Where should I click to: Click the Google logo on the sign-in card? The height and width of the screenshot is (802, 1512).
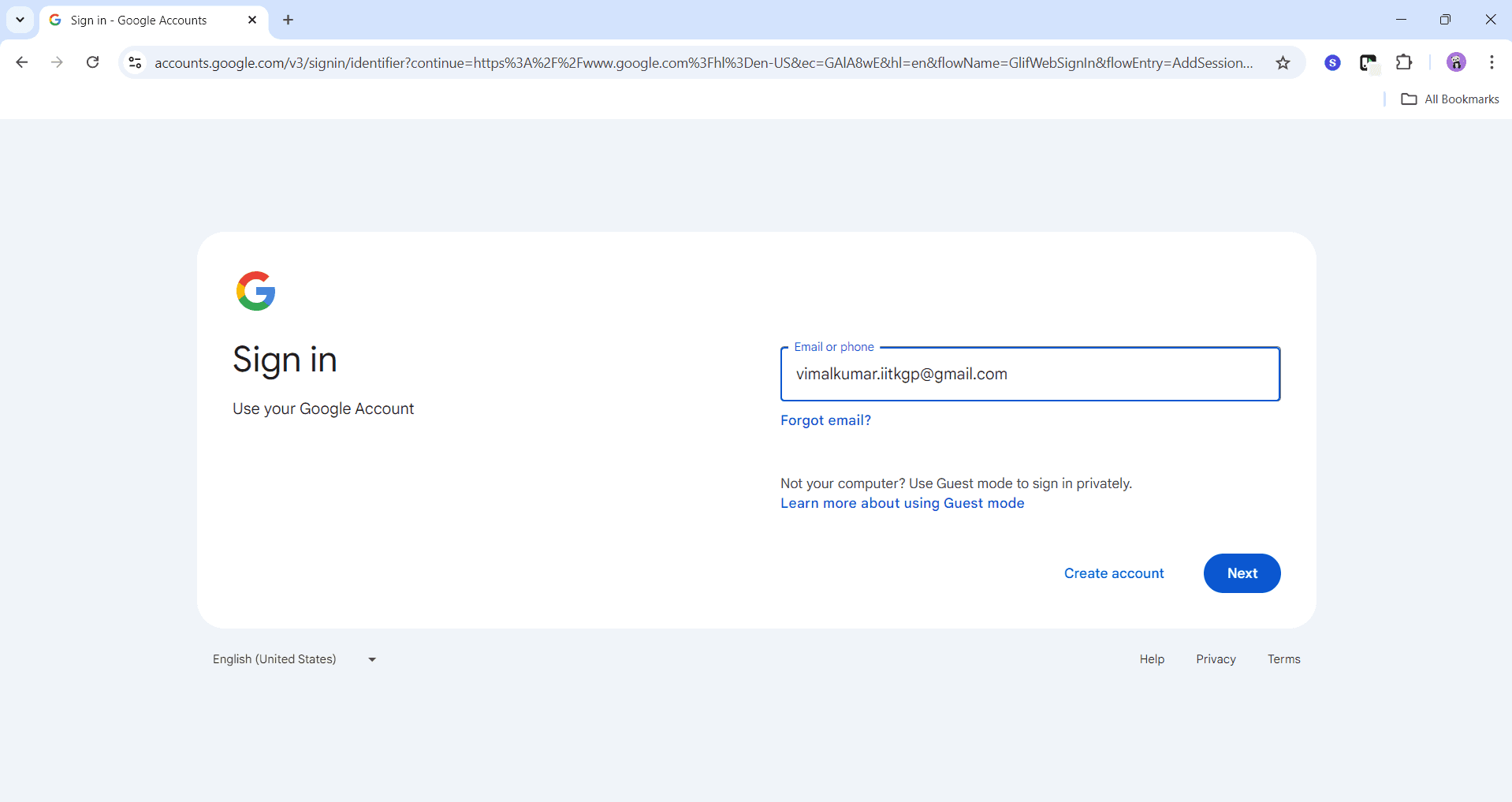point(255,291)
